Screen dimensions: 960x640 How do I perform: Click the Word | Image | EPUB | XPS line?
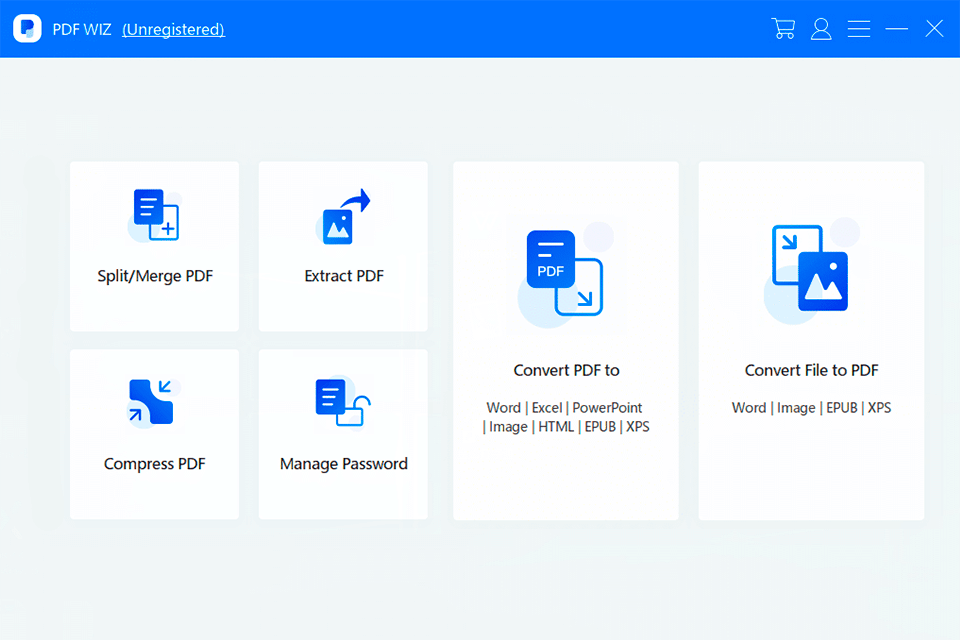click(811, 408)
